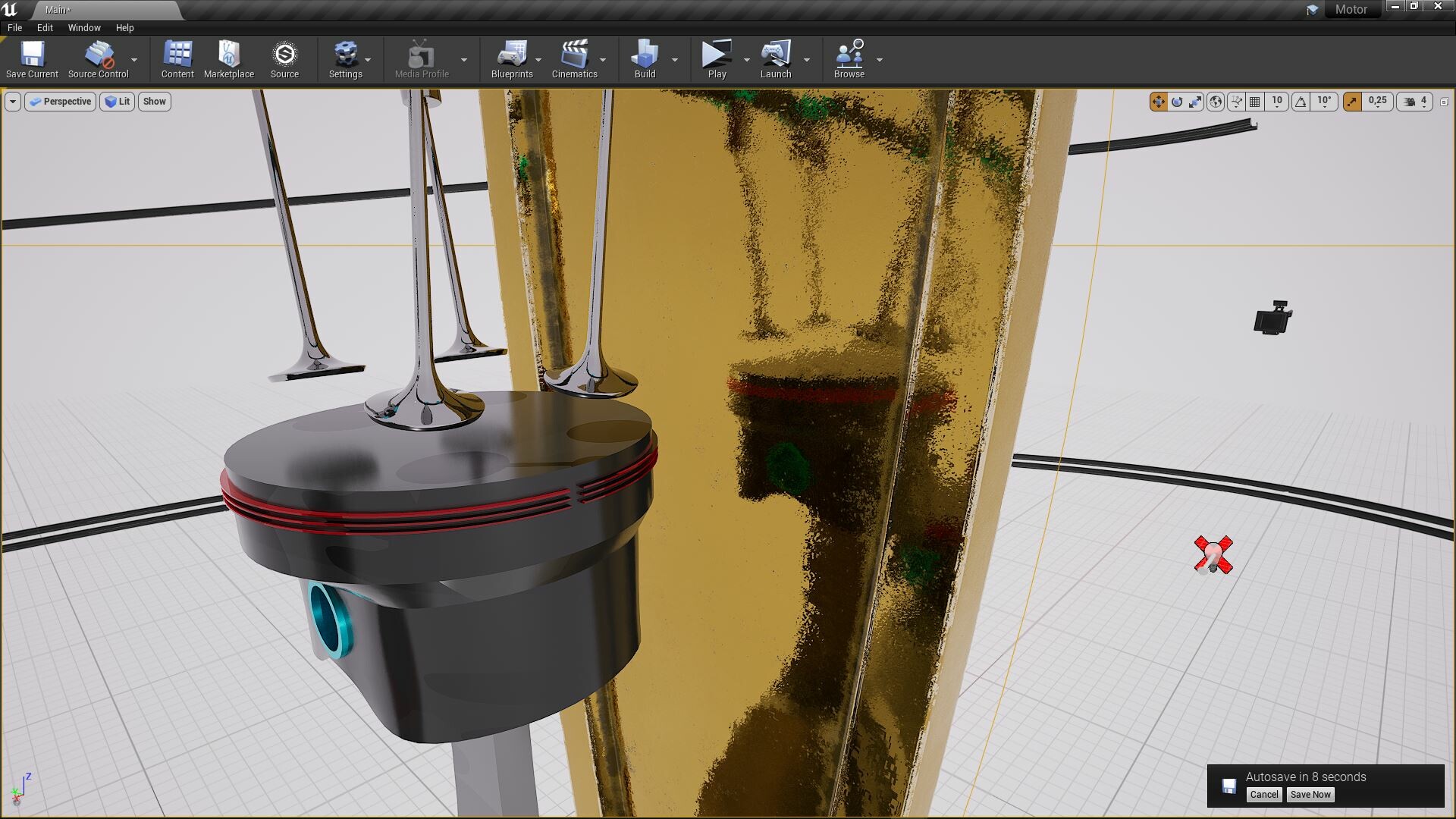This screenshot has width=1456, height=819.
Task: Select the Rotate gizmo tool
Action: click(x=1178, y=102)
